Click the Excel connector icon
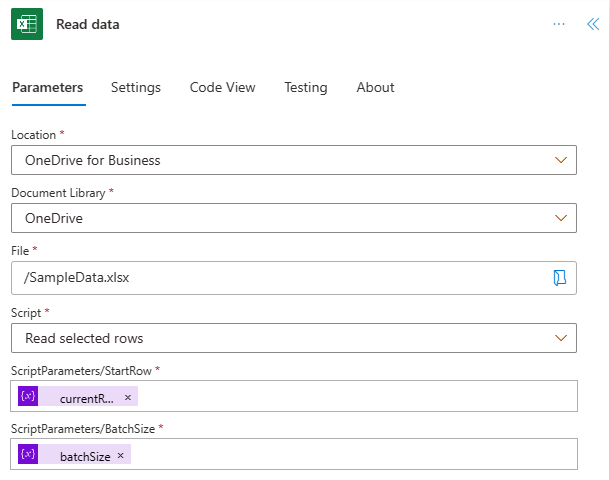This screenshot has height=480, width=610. pos(27,24)
